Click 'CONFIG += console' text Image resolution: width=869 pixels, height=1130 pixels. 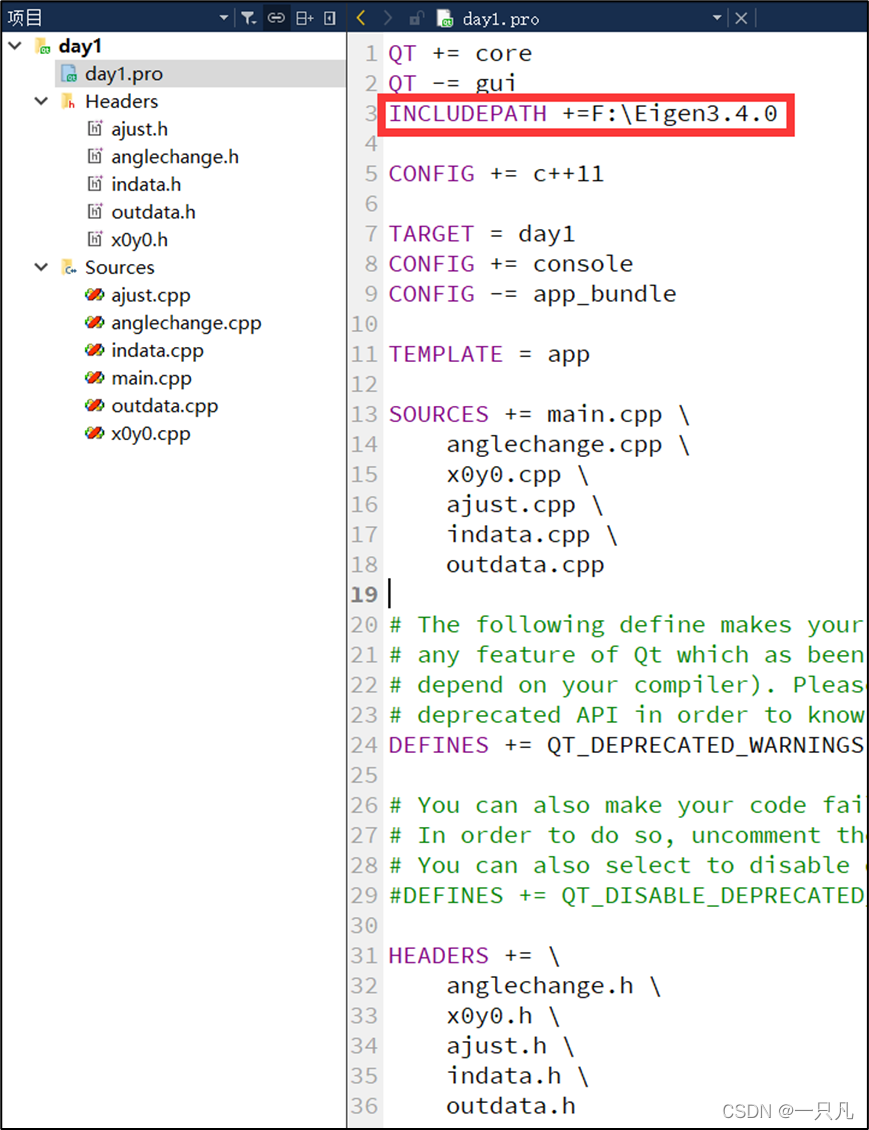click(x=510, y=264)
